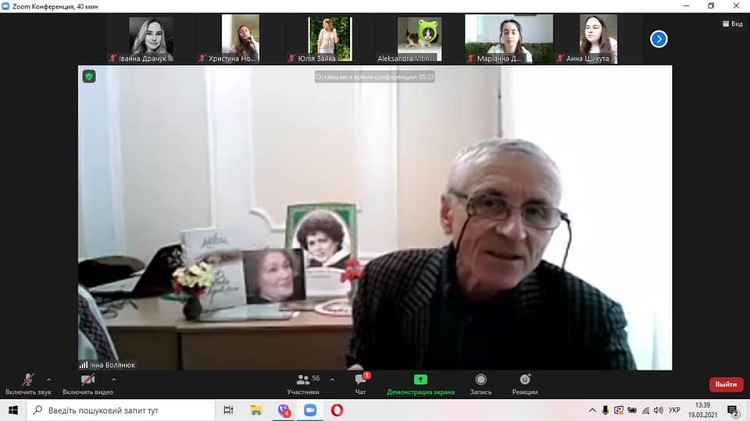The image size is (750, 421).
Task: Click green encryption shield icon
Action: coord(89,76)
